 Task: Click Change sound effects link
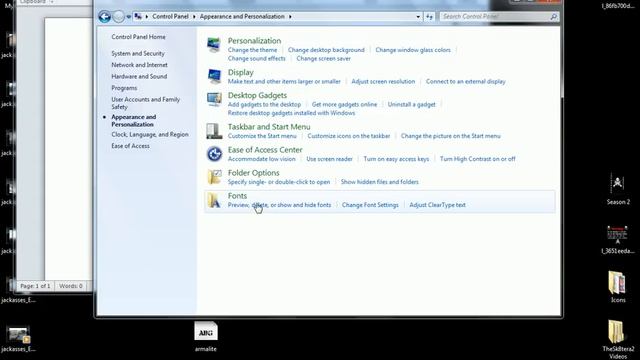[257, 58]
